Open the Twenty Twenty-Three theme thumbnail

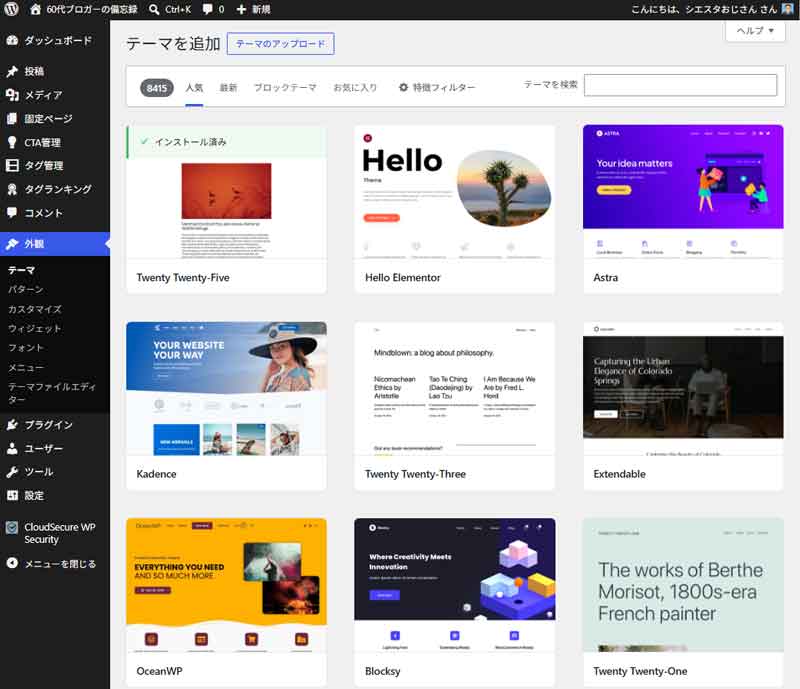455,388
